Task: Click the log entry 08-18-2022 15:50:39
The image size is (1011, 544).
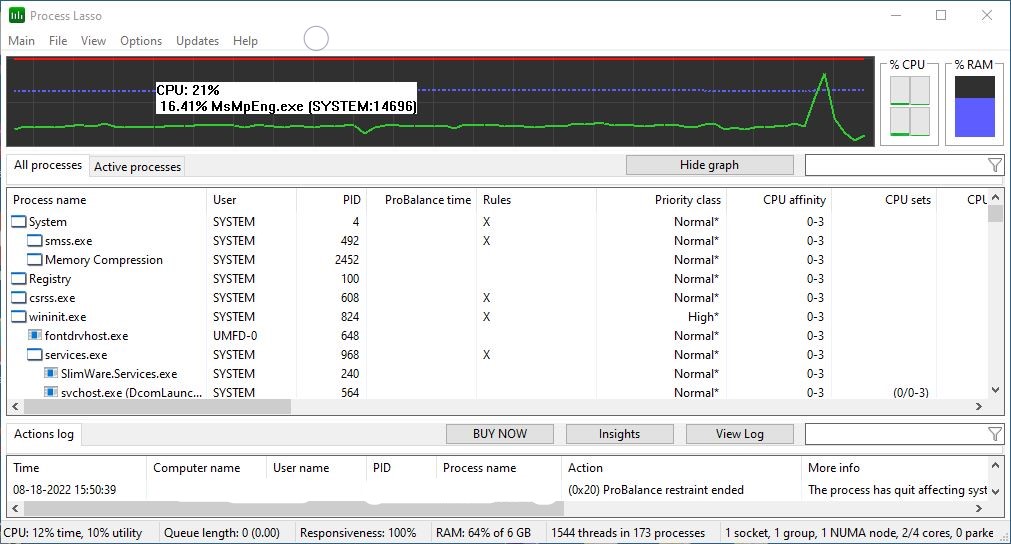Action: tap(64, 490)
